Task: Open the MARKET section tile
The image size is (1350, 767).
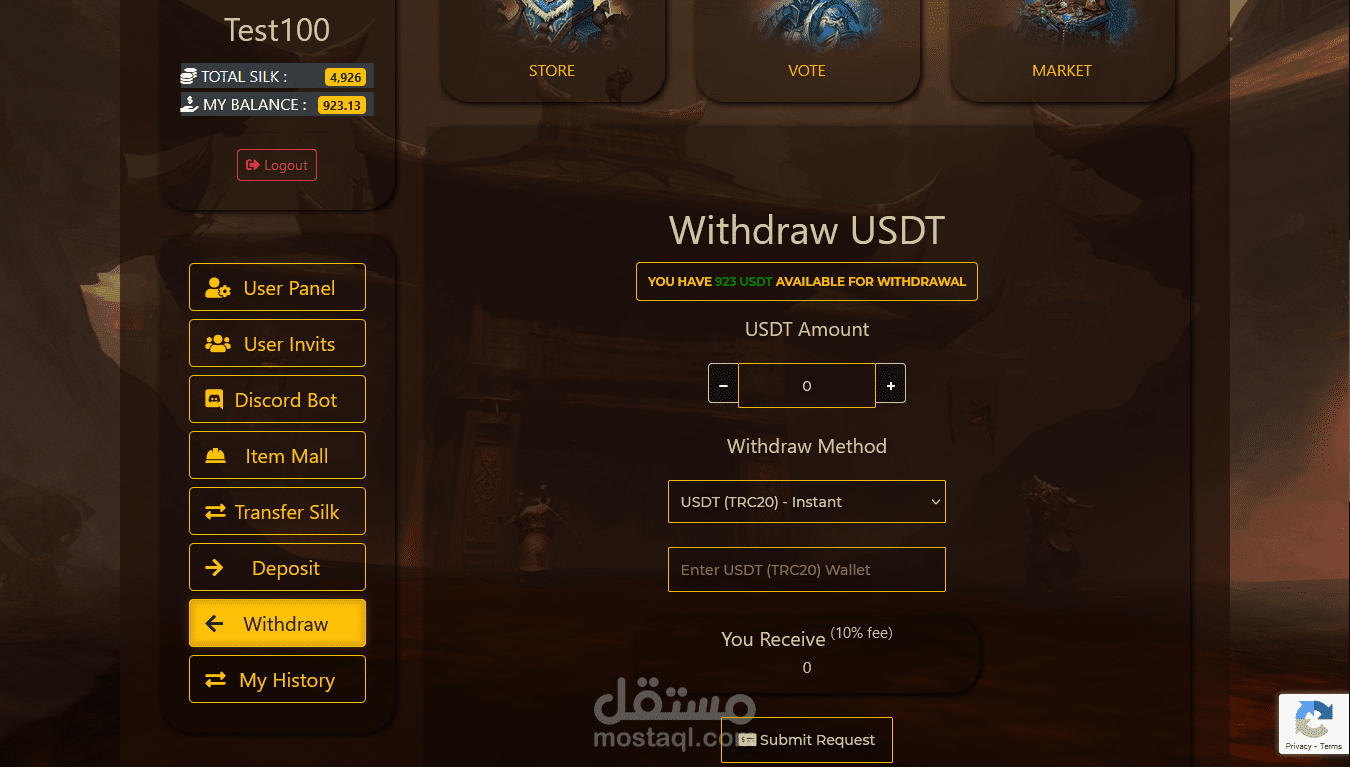Action: click(x=1062, y=50)
